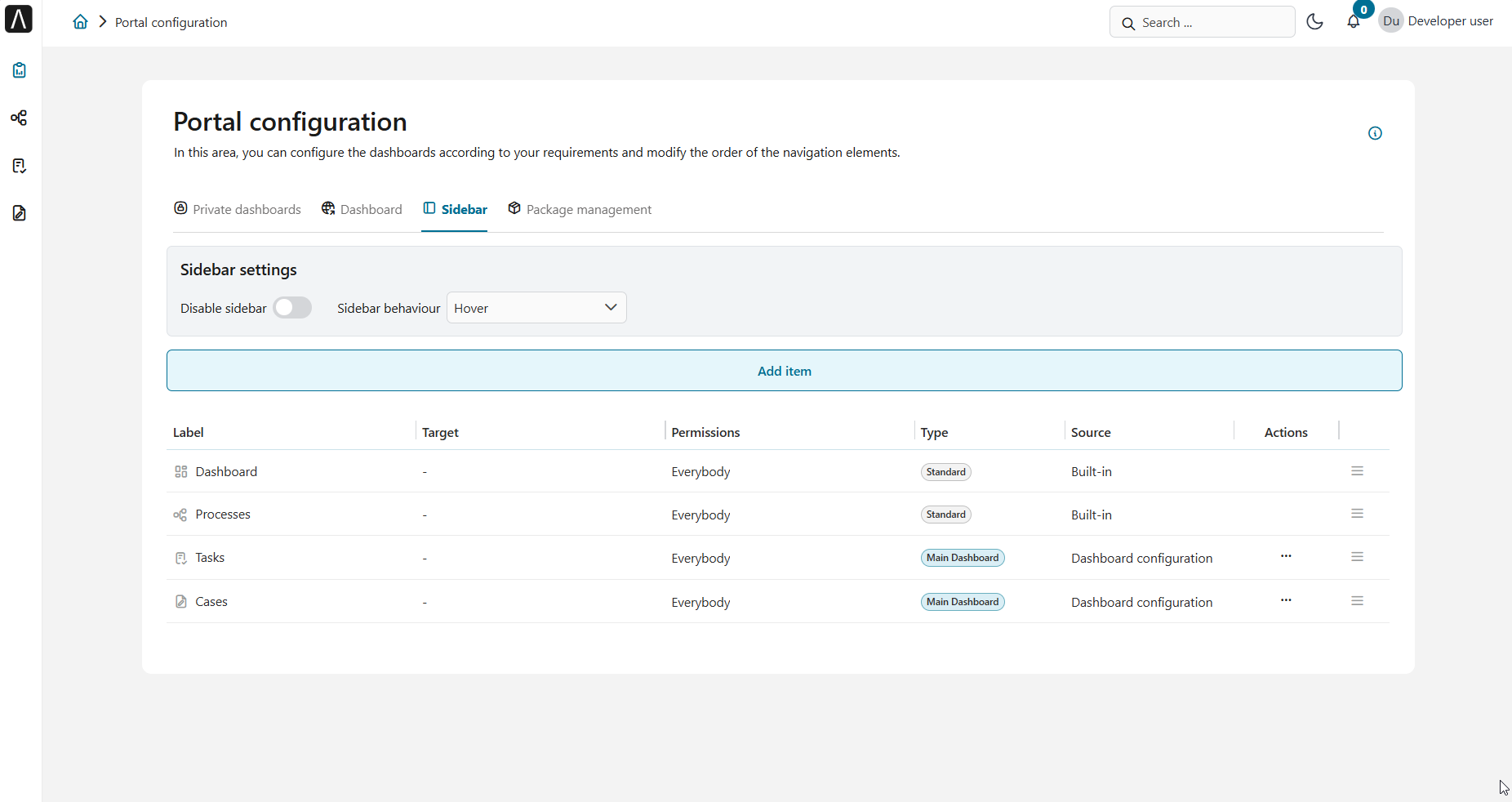Click the Target column header
Image resolution: width=1512 pixels, height=802 pixels.
[440, 433]
